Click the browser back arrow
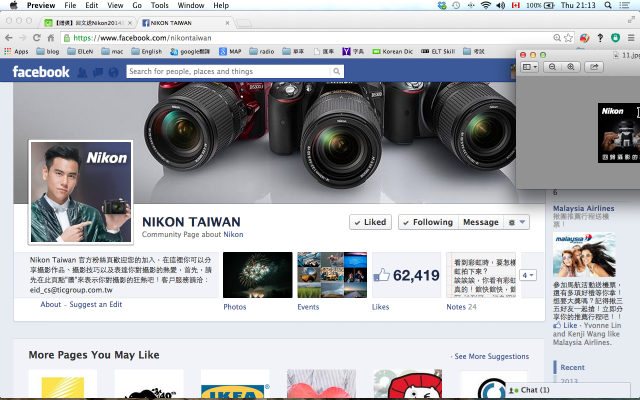This screenshot has width=640, height=400. click(x=9, y=38)
